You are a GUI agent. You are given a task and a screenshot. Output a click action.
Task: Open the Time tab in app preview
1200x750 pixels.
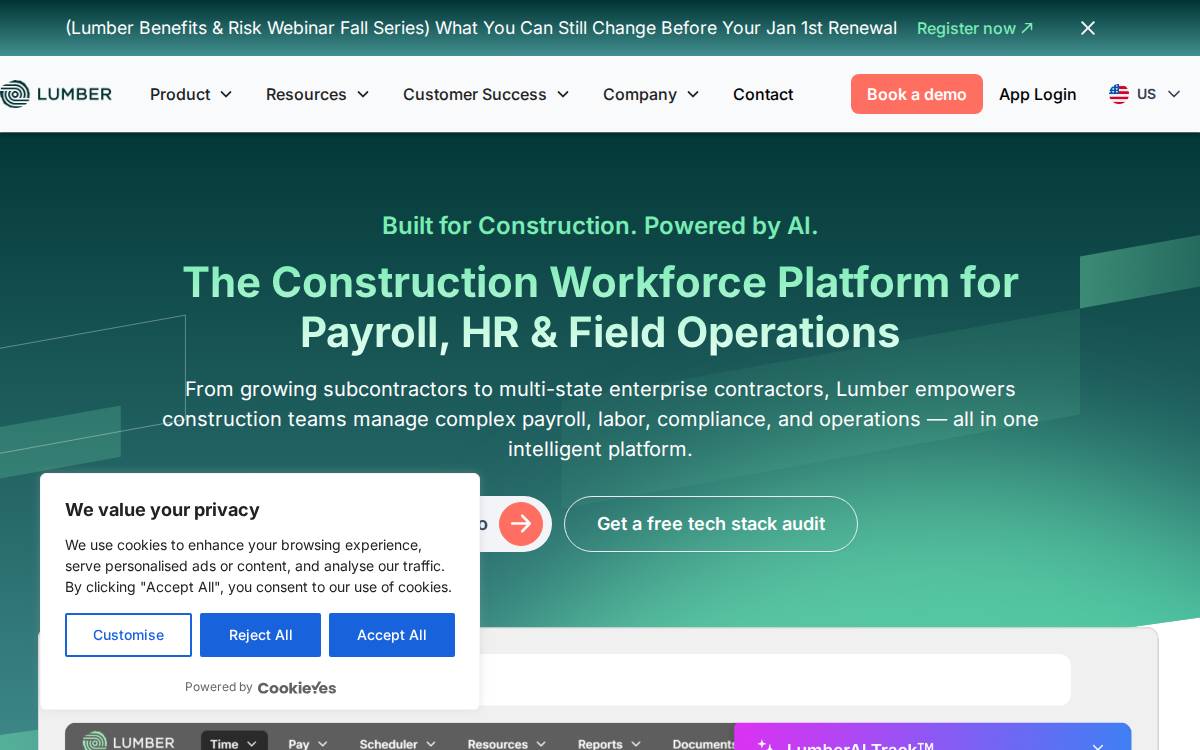(234, 743)
